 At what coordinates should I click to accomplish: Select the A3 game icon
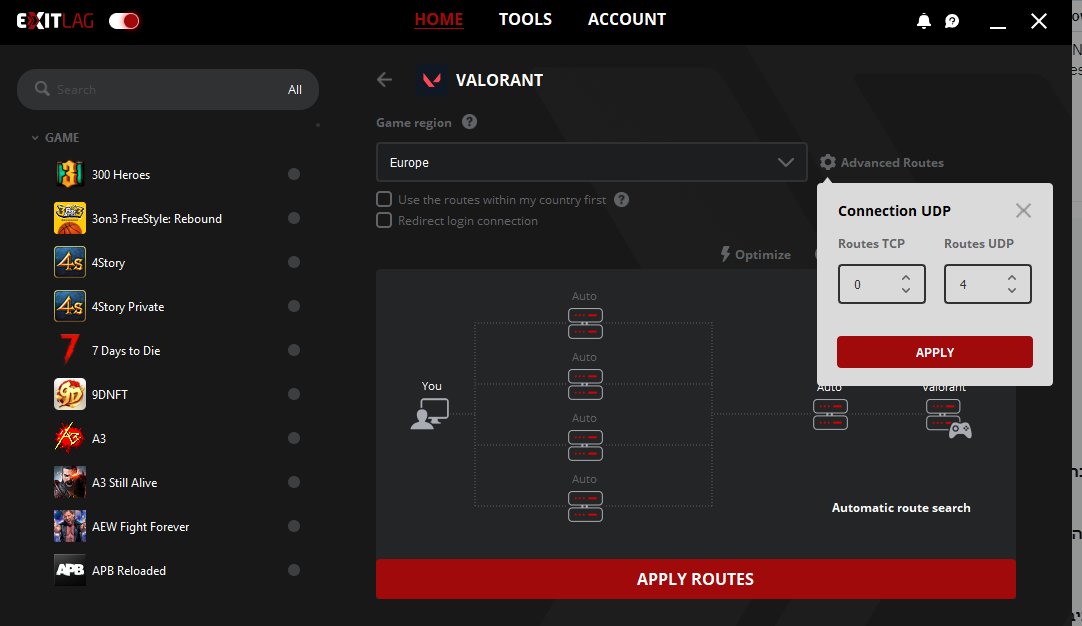click(70, 438)
